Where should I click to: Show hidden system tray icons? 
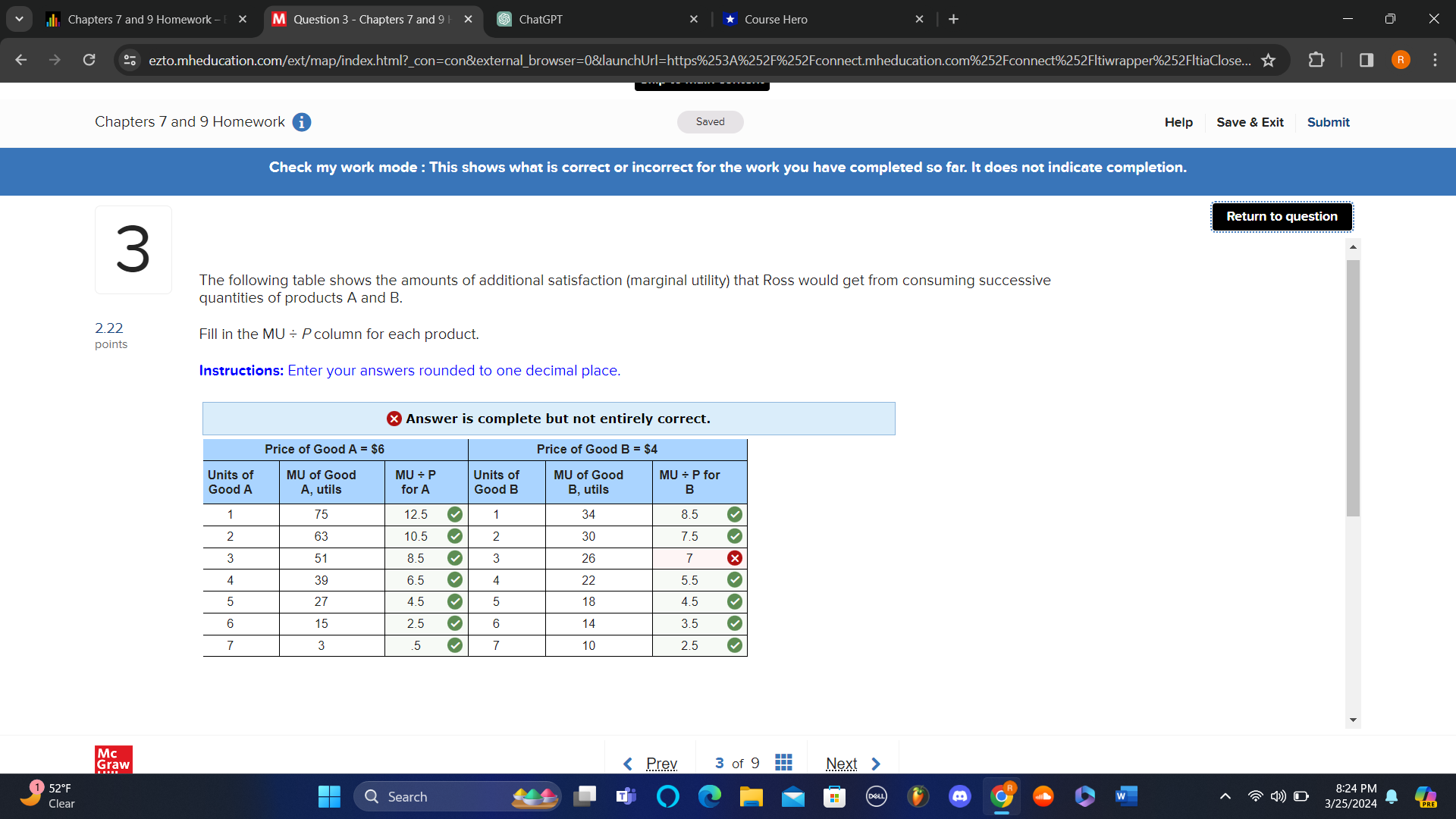[1225, 796]
